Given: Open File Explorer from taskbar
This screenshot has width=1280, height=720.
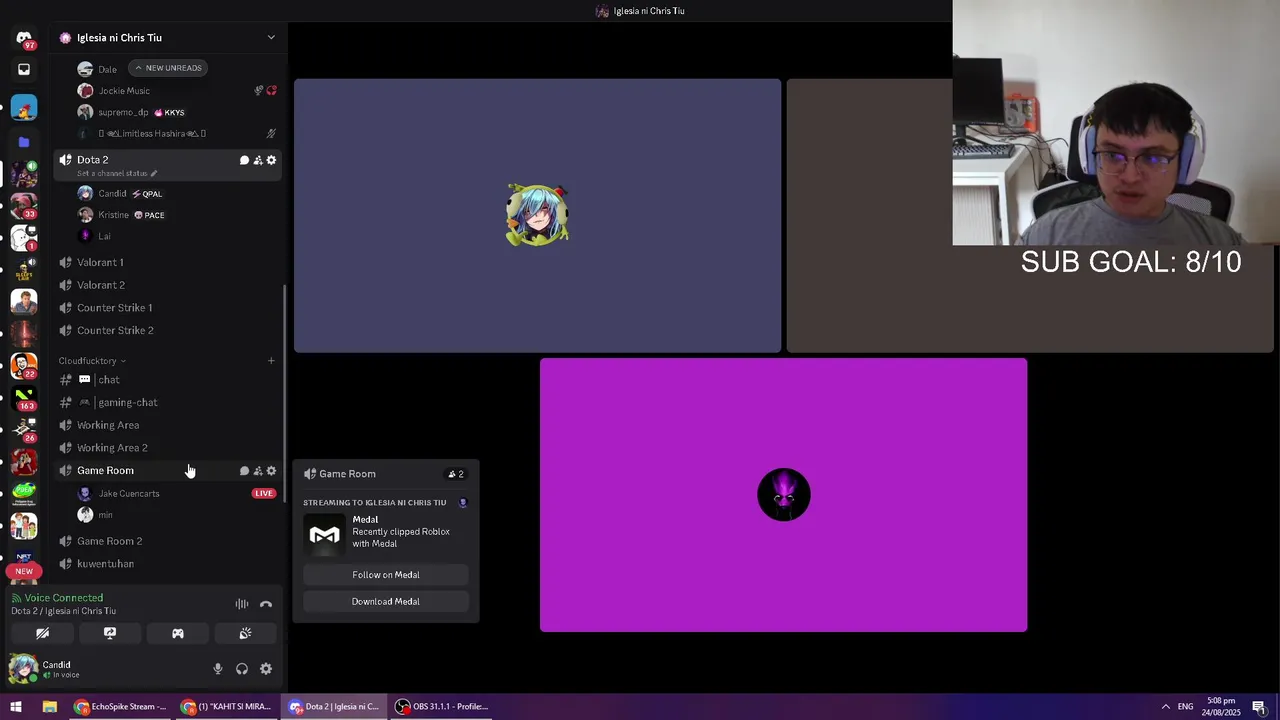Looking at the screenshot, I should (49, 706).
